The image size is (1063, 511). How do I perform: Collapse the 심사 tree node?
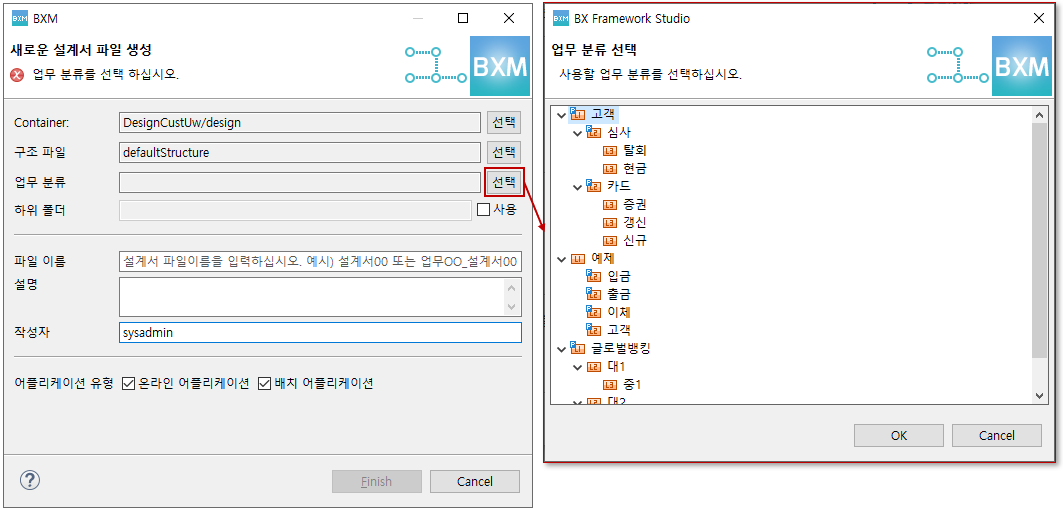pos(578,133)
